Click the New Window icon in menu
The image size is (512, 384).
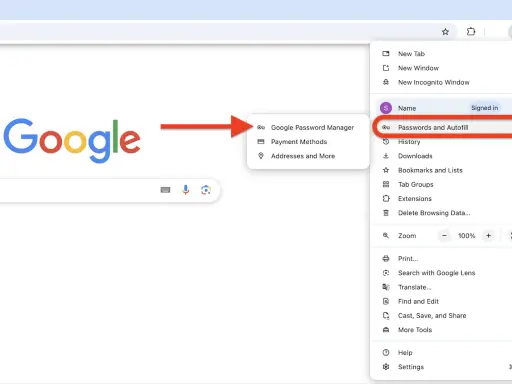click(x=386, y=68)
